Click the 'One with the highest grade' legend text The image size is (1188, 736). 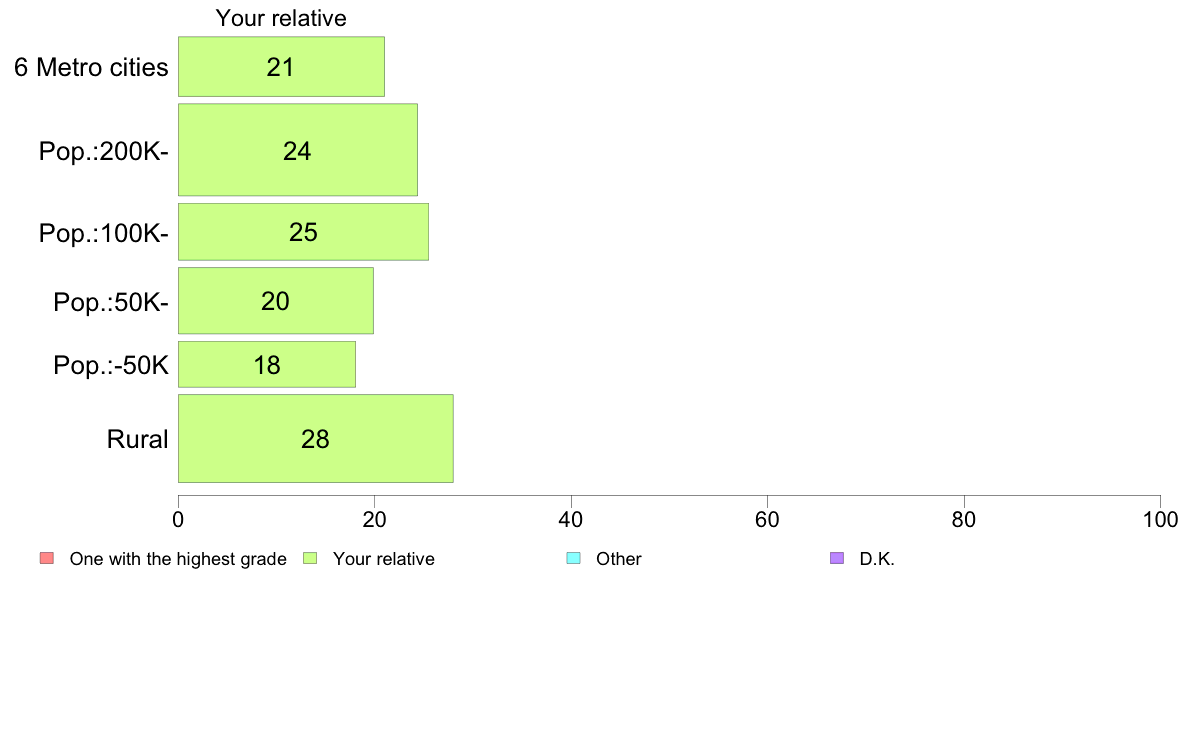coord(178,559)
